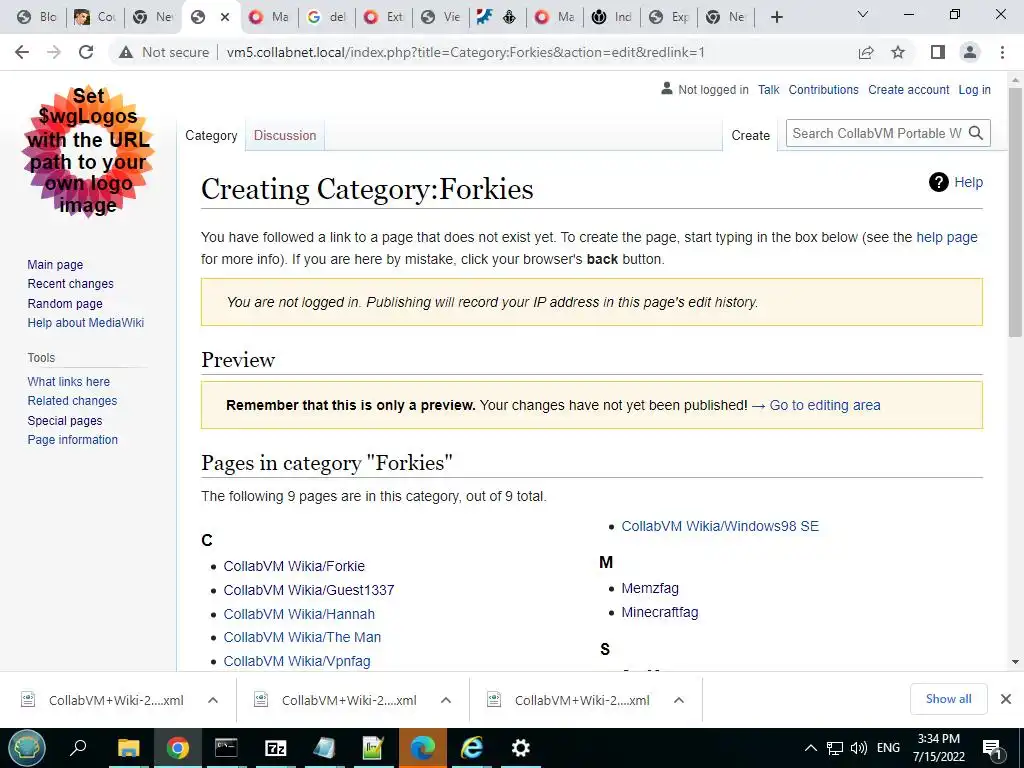Open Contributions link

(823, 90)
